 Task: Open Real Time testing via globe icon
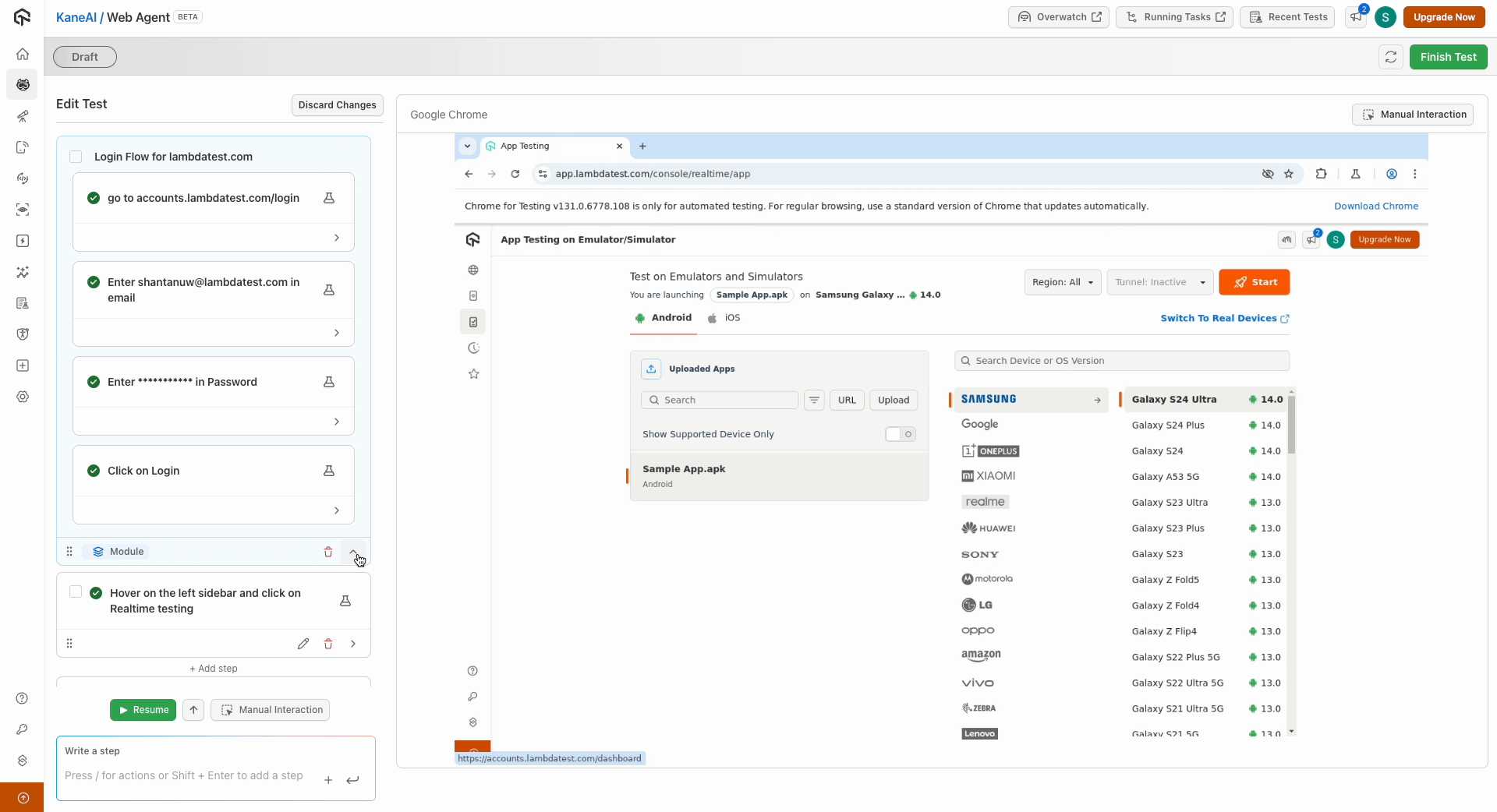(472, 270)
